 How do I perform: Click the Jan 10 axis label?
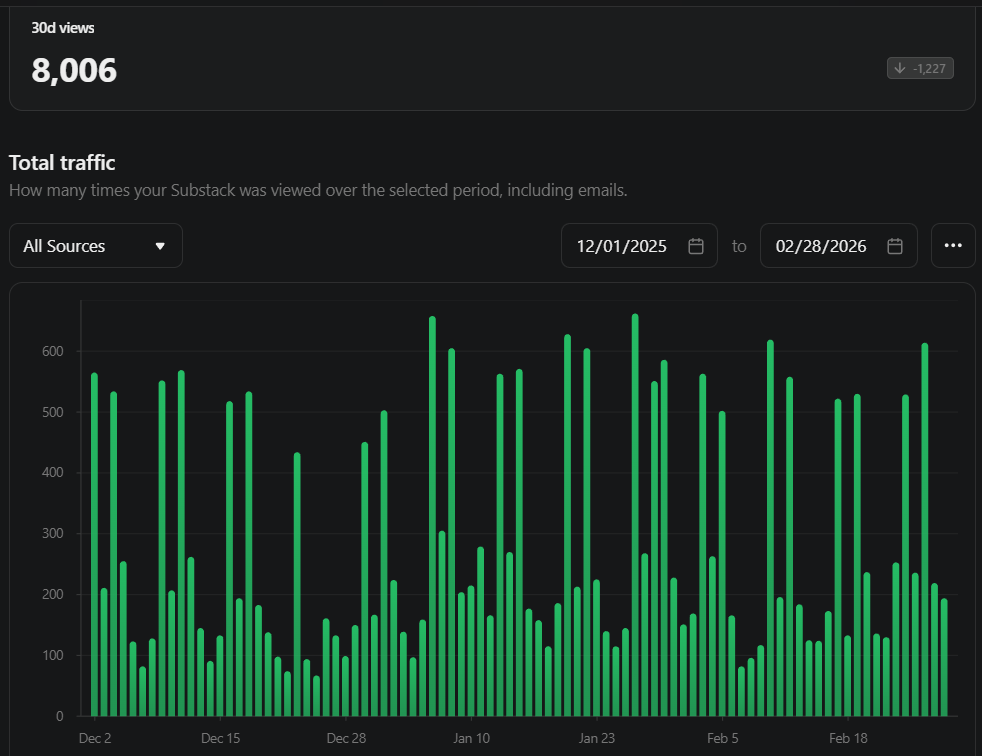(x=472, y=738)
